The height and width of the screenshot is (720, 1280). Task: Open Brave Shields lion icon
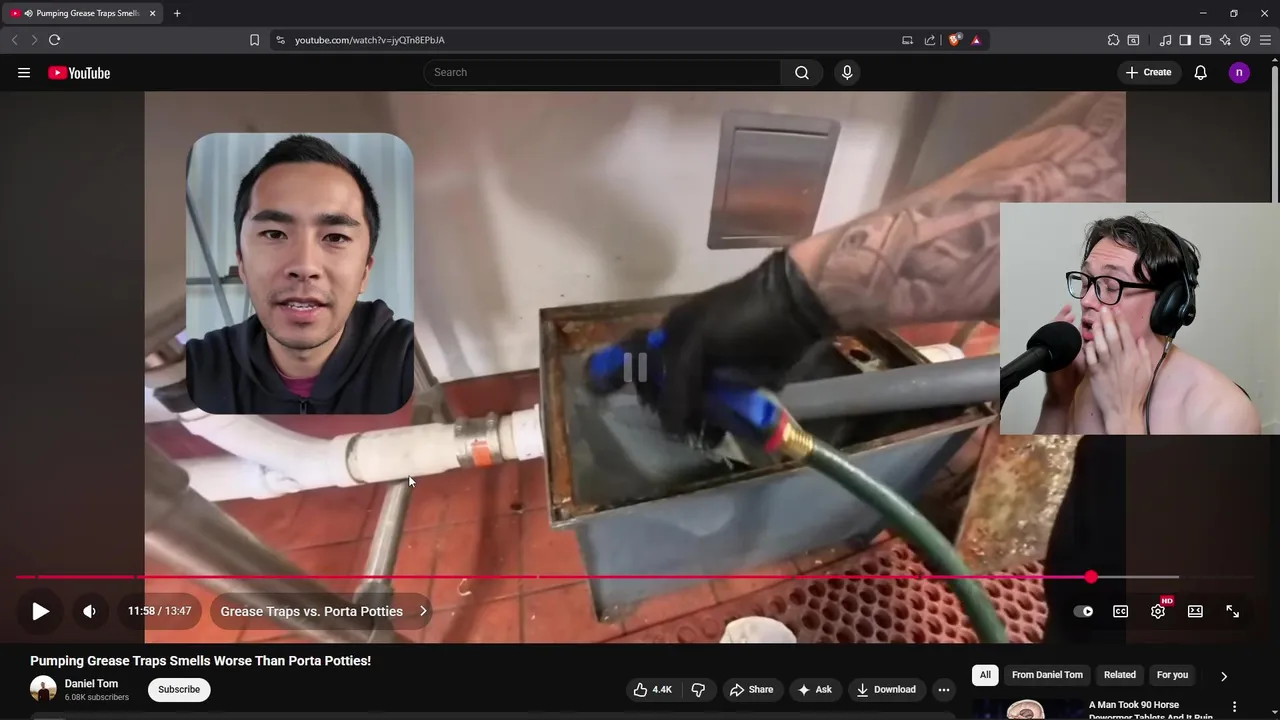pos(954,40)
